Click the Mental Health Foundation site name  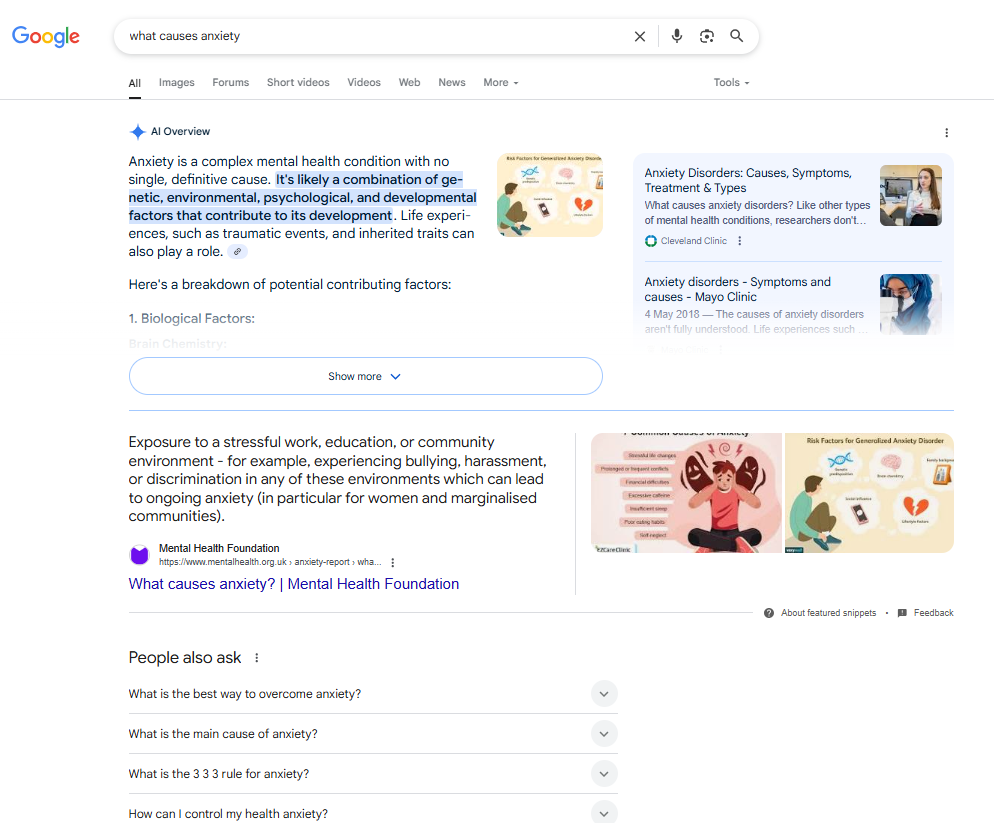coord(219,548)
